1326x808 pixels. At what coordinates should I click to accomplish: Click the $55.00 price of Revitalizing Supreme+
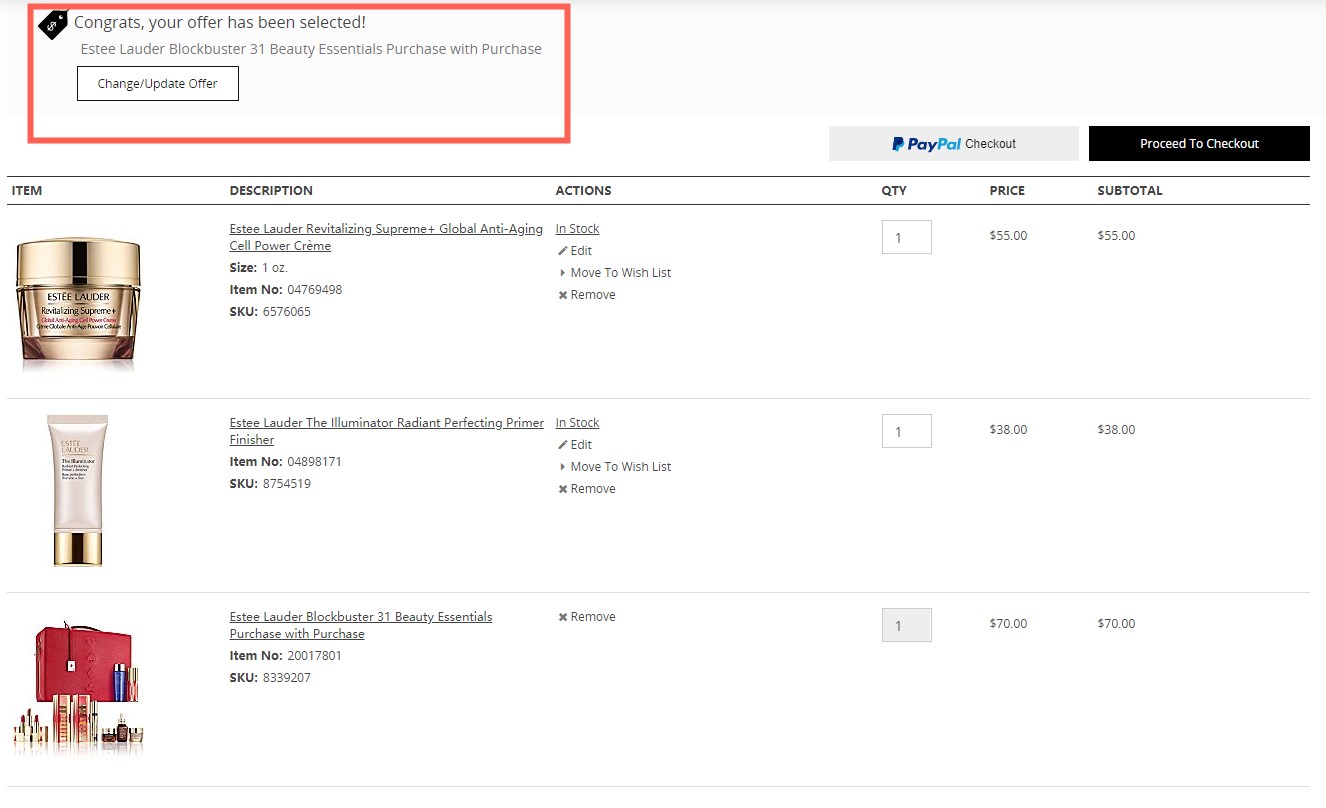pos(1008,236)
